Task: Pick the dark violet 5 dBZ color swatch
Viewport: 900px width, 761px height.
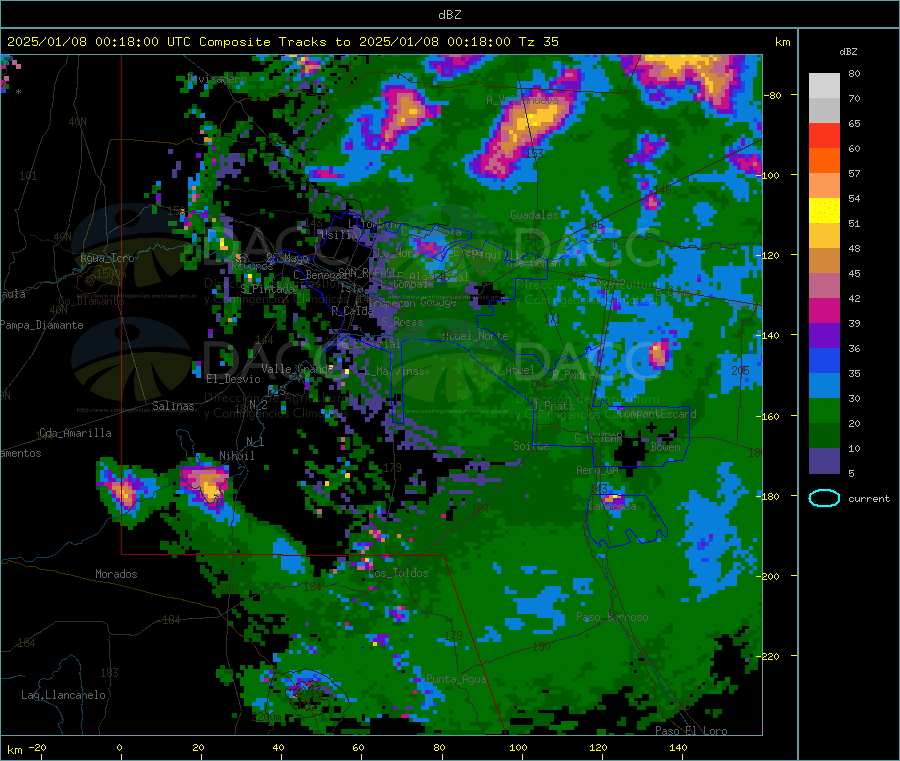Action: 824,460
